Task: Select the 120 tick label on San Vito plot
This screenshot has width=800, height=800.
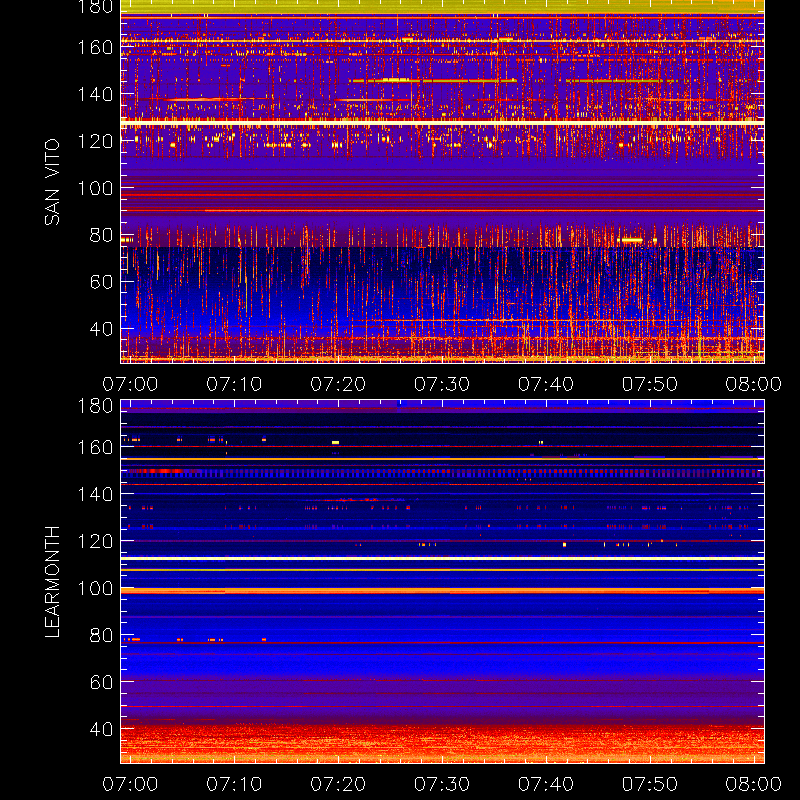Action: (x=95, y=141)
